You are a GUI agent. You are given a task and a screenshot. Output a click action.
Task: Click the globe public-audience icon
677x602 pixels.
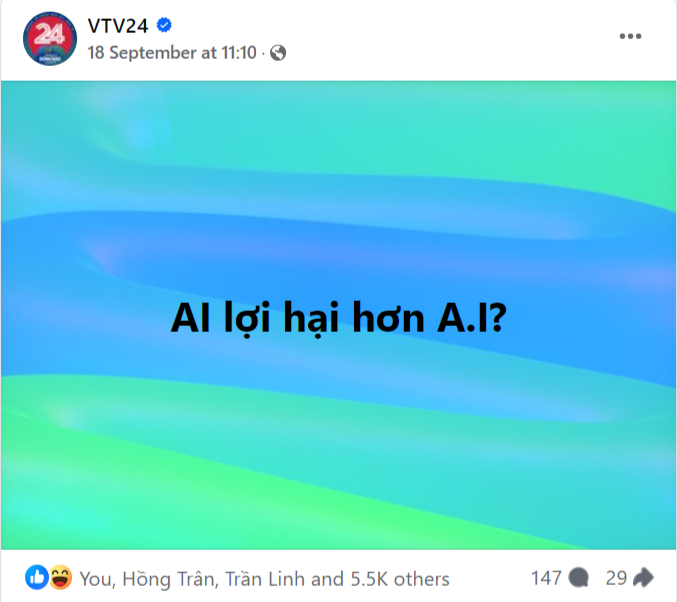click(x=278, y=53)
